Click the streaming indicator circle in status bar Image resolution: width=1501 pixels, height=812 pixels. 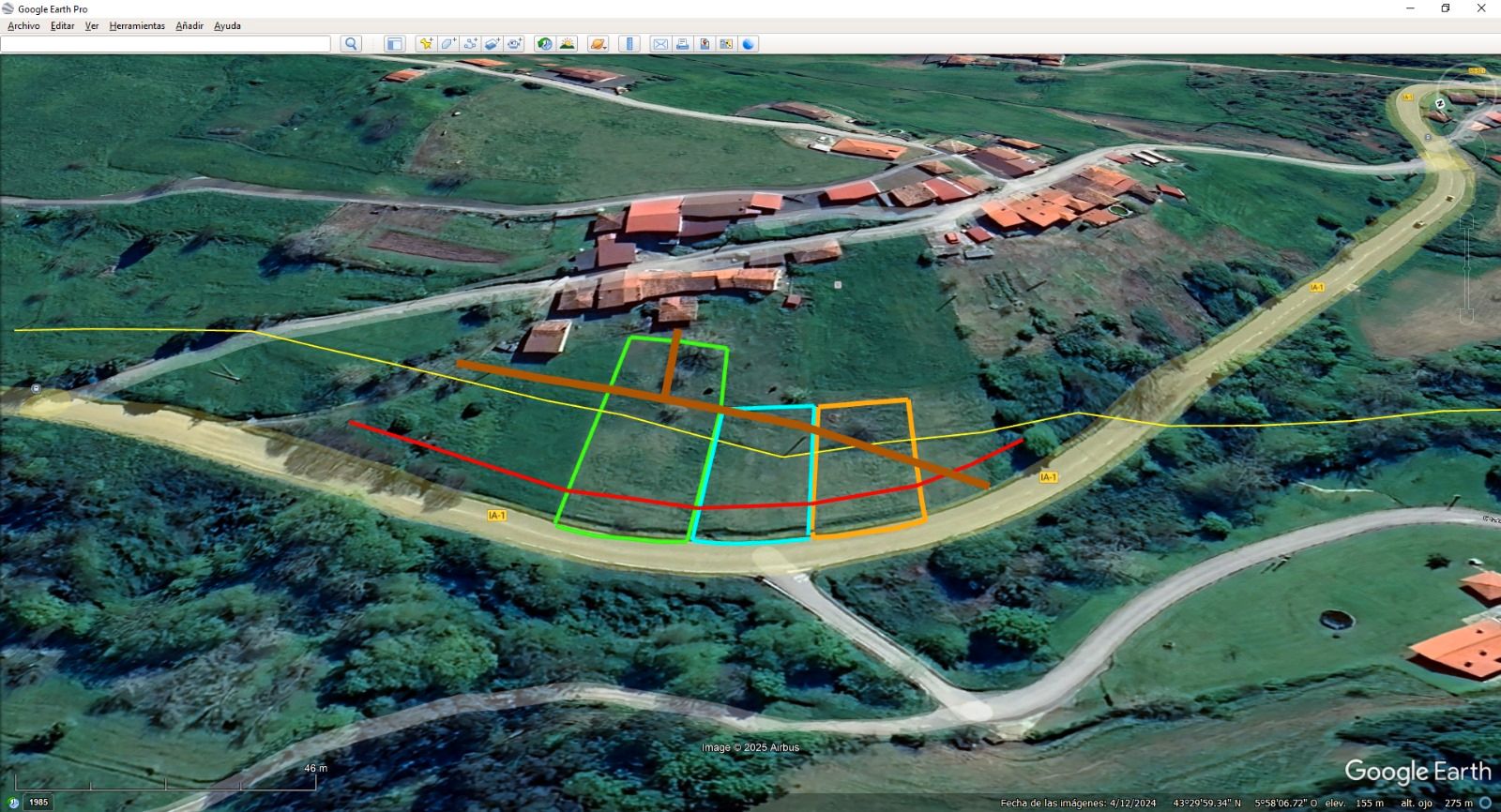1485,803
